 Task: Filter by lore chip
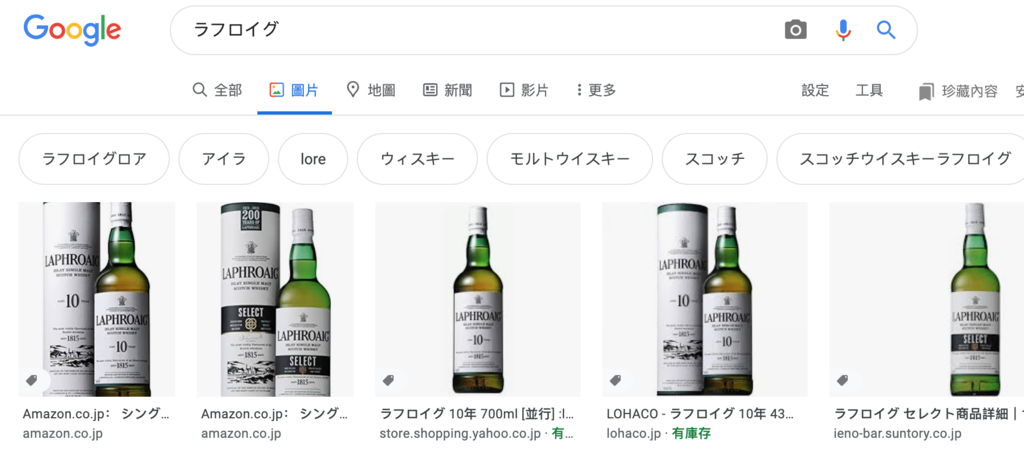pyautogui.click(x=313, y=159)
